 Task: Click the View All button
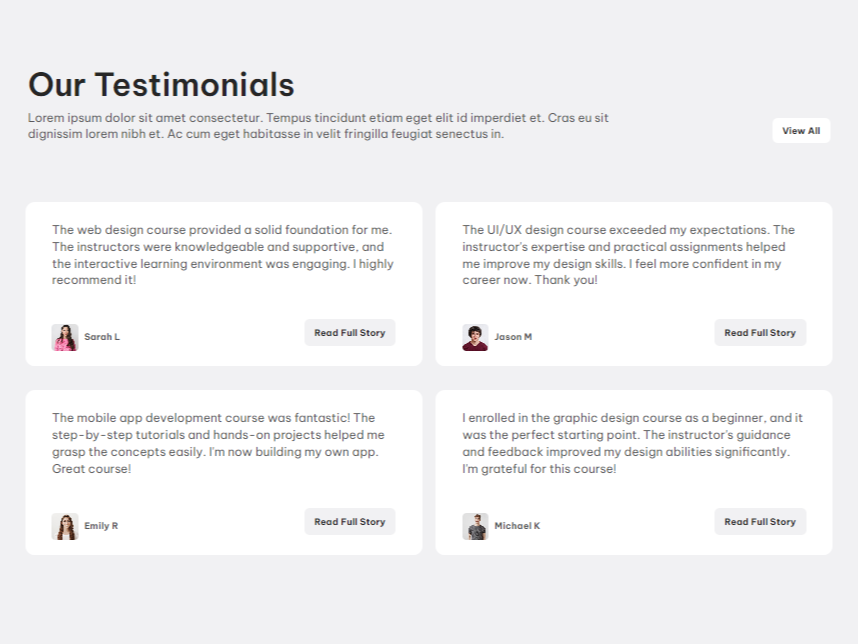click(x=801, y=131)
